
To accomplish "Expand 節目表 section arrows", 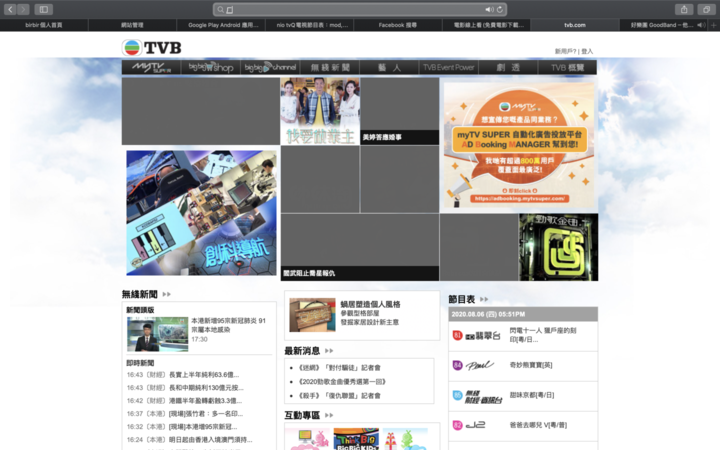I will tap(484, 299).
